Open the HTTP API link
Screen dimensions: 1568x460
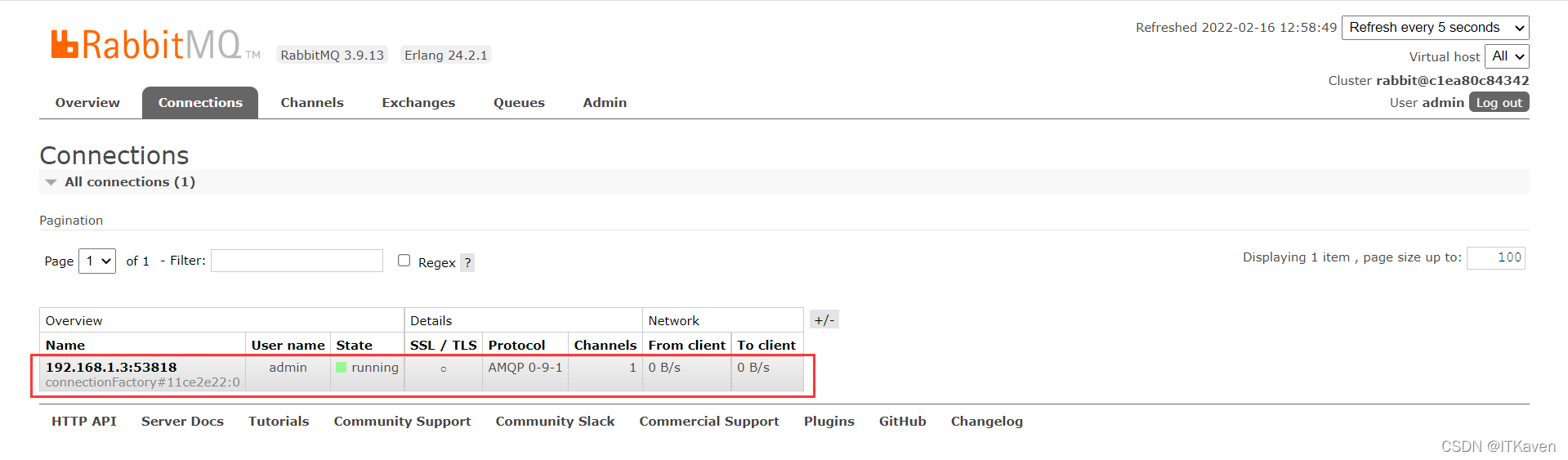tap(84, 422)
